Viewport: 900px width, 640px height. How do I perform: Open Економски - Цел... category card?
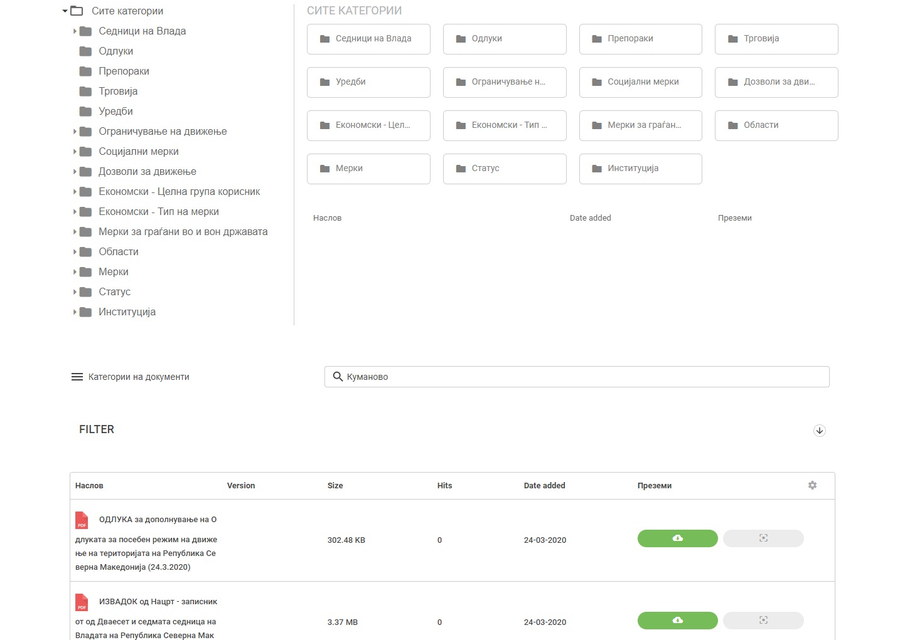(368, 125)
